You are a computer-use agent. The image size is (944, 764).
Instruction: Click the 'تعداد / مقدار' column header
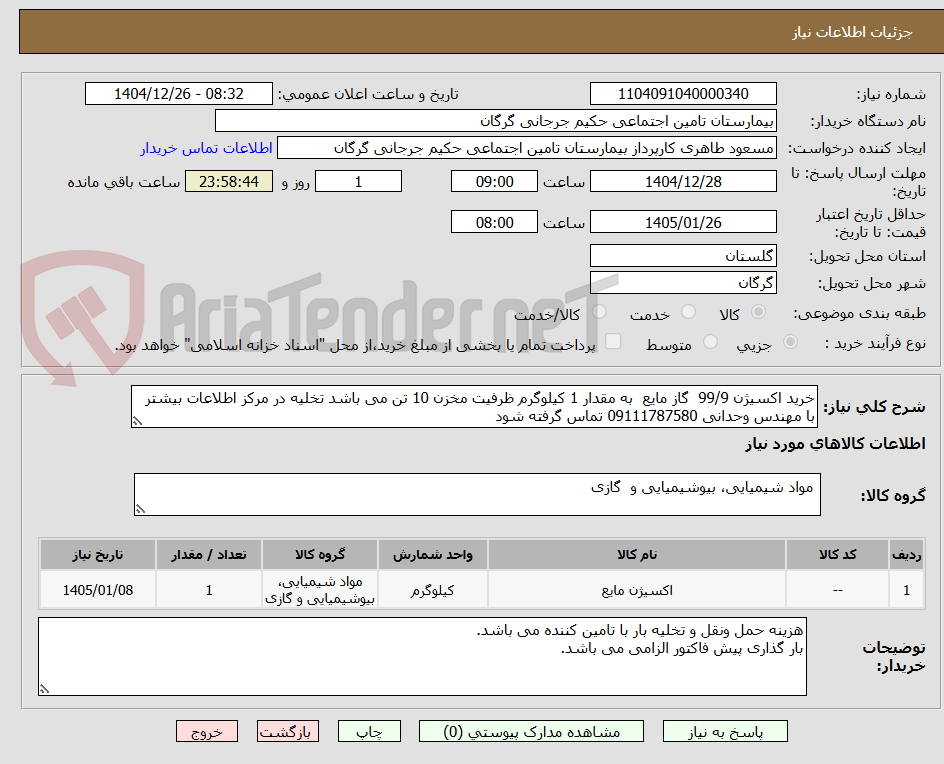point(209,554)
